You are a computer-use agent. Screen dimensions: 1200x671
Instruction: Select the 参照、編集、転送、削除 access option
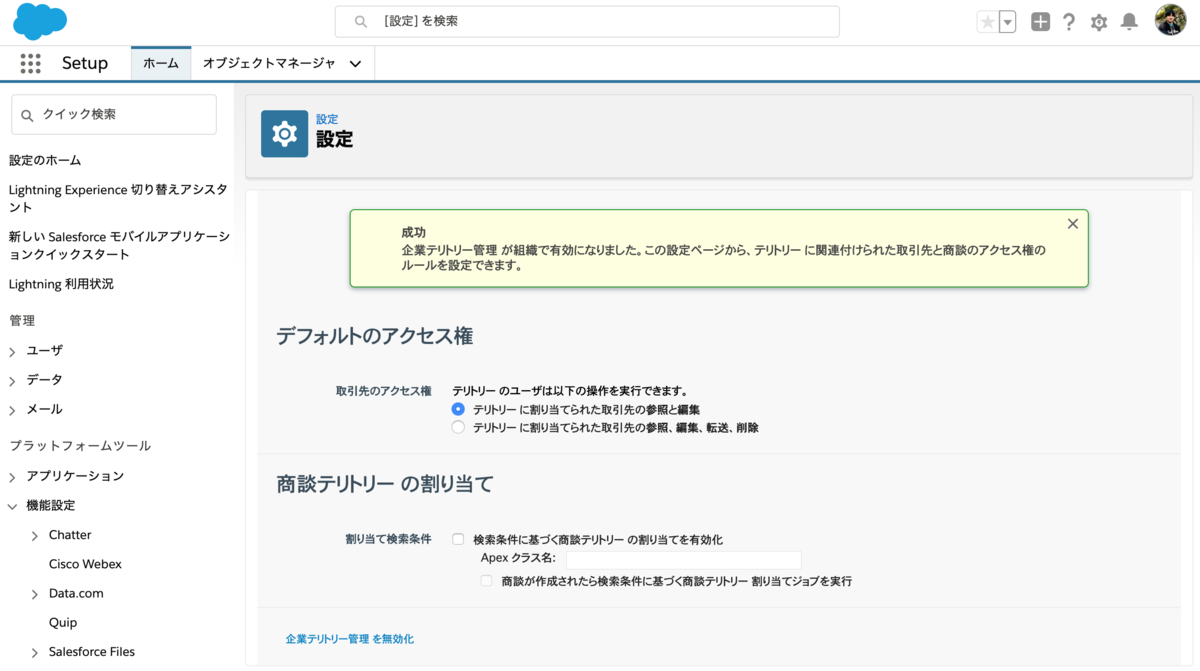click(x=458, y=426)
